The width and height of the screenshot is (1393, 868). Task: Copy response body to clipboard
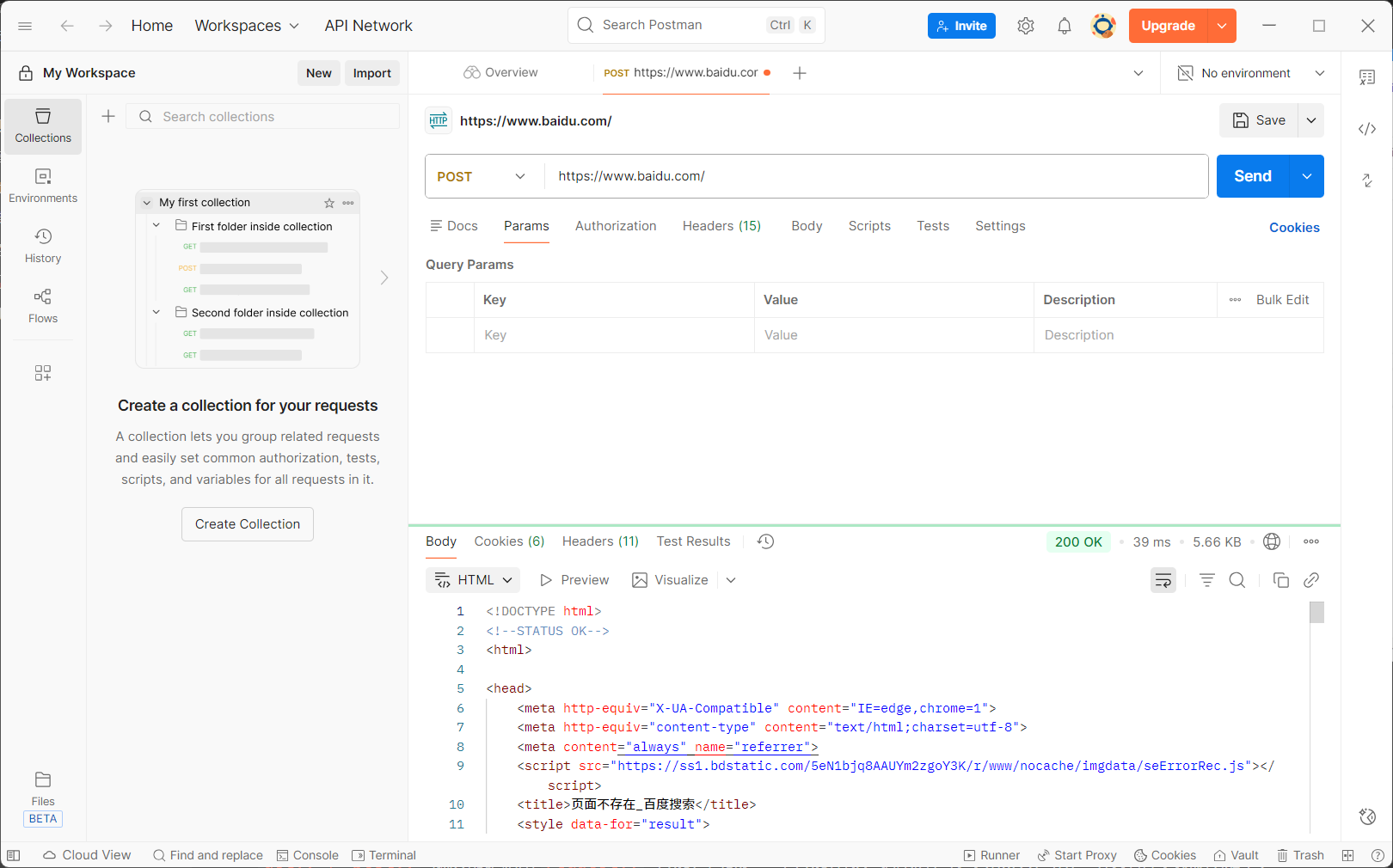(1281, 580)
